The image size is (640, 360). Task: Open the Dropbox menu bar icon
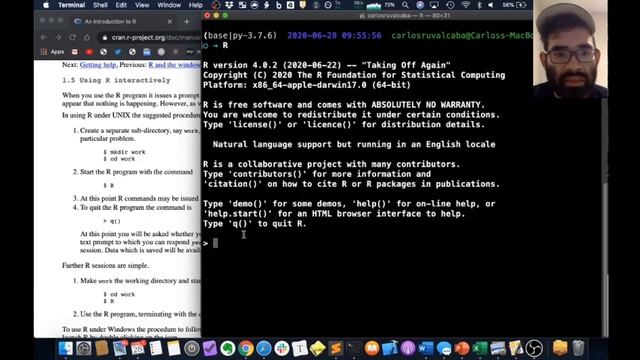coord(229,5)
